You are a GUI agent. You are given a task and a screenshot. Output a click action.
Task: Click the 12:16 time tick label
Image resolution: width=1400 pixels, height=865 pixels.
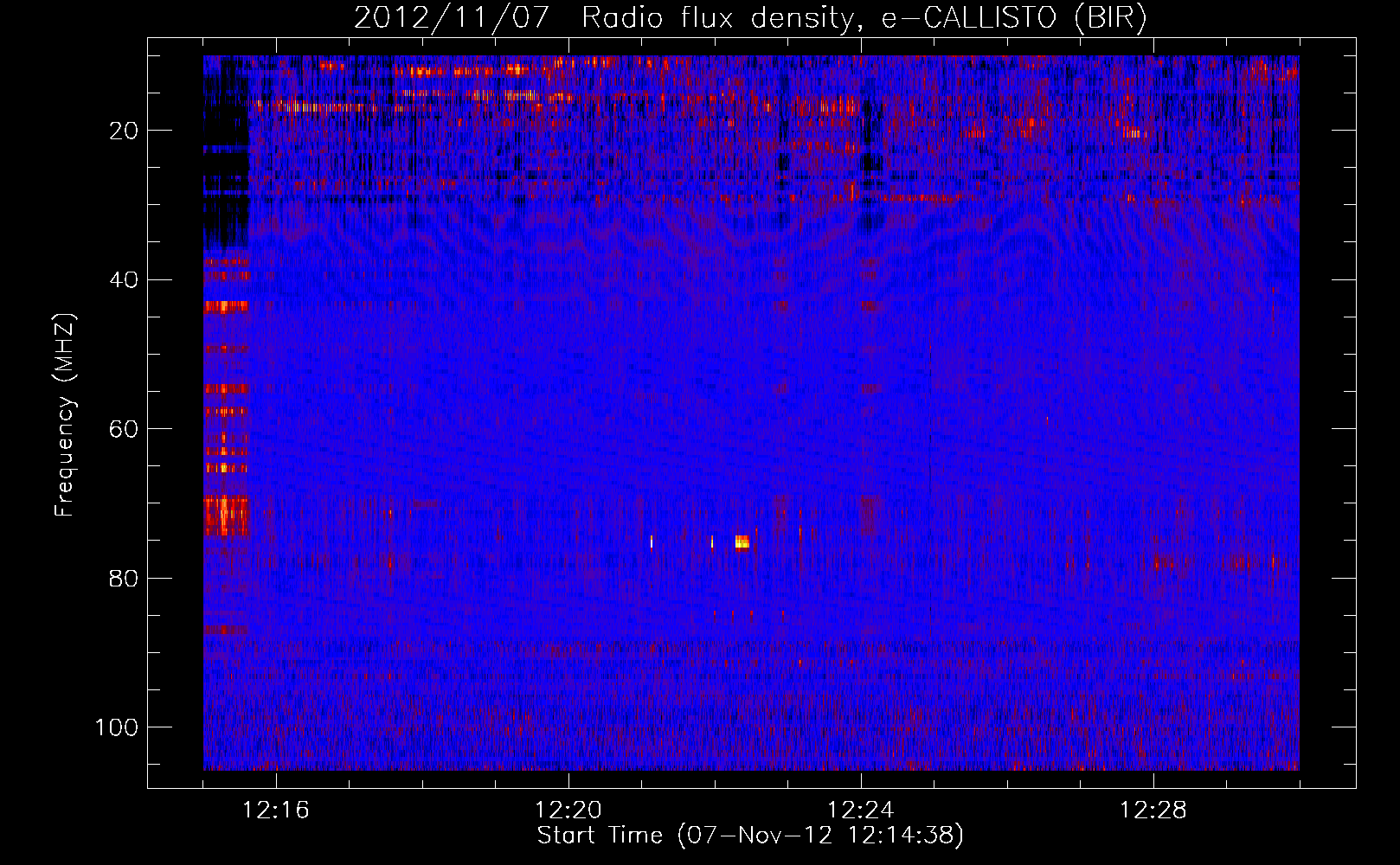[x=276, y=811]
